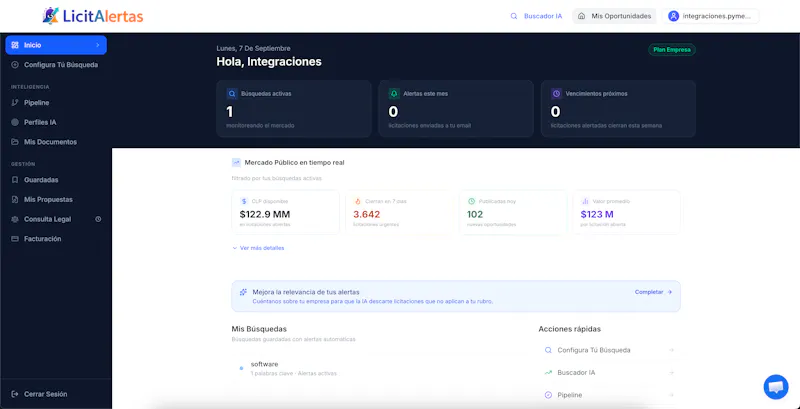Click the Mis Oportunidades button

(x=614, y=16)
